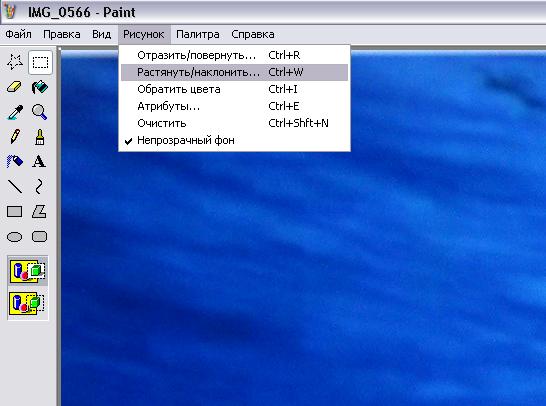Select the Ellipse shape tool

coord(15,237)
